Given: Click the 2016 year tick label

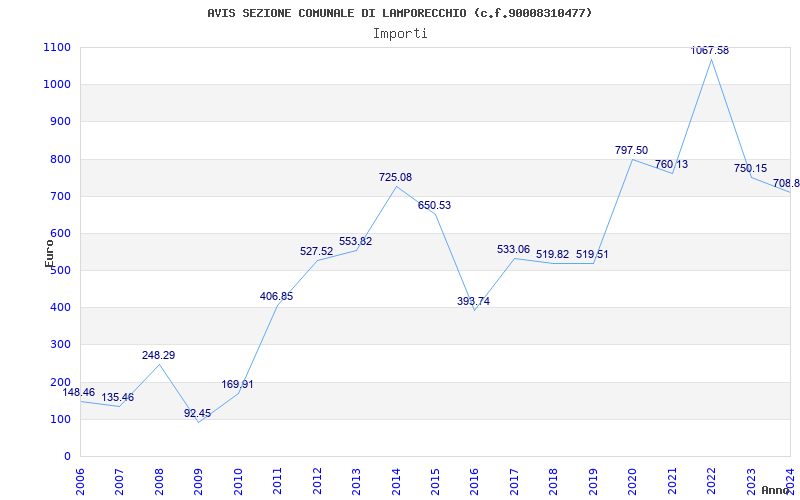Looking at the screenshot, I should tap(474, 482).
